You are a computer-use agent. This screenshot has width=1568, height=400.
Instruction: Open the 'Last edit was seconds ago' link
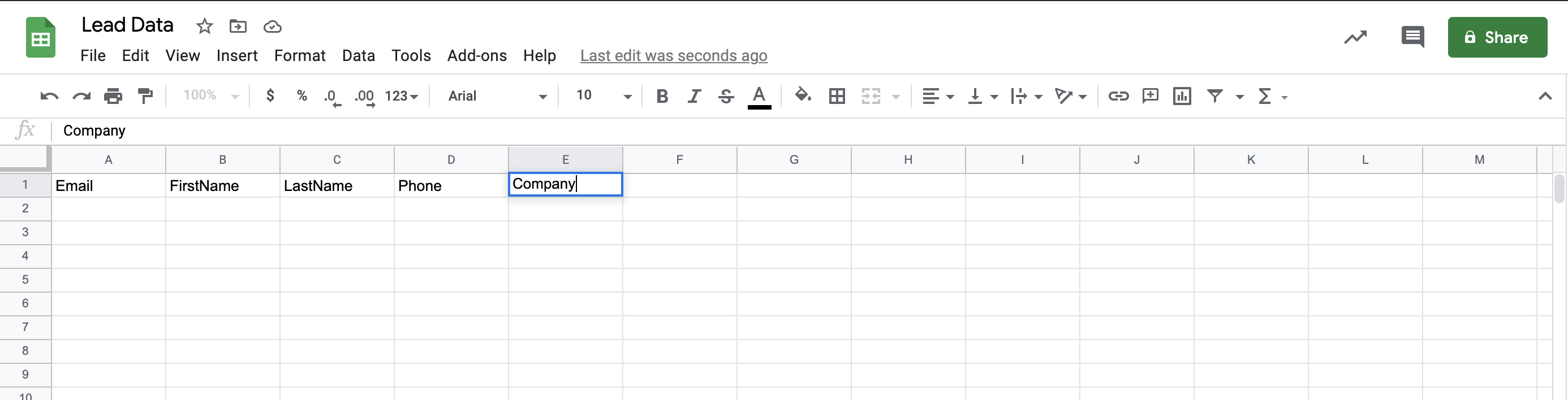point(673,56)
